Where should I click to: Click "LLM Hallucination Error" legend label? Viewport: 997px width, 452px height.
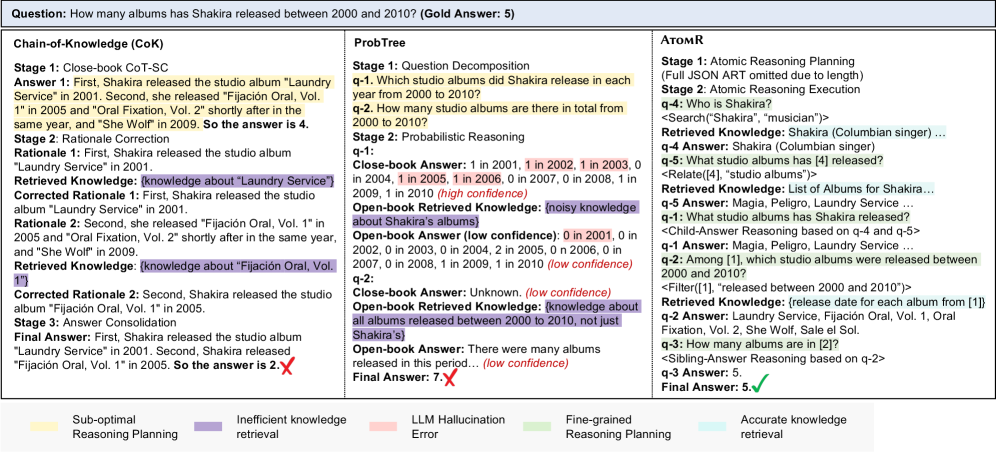[x=459, y=427]
